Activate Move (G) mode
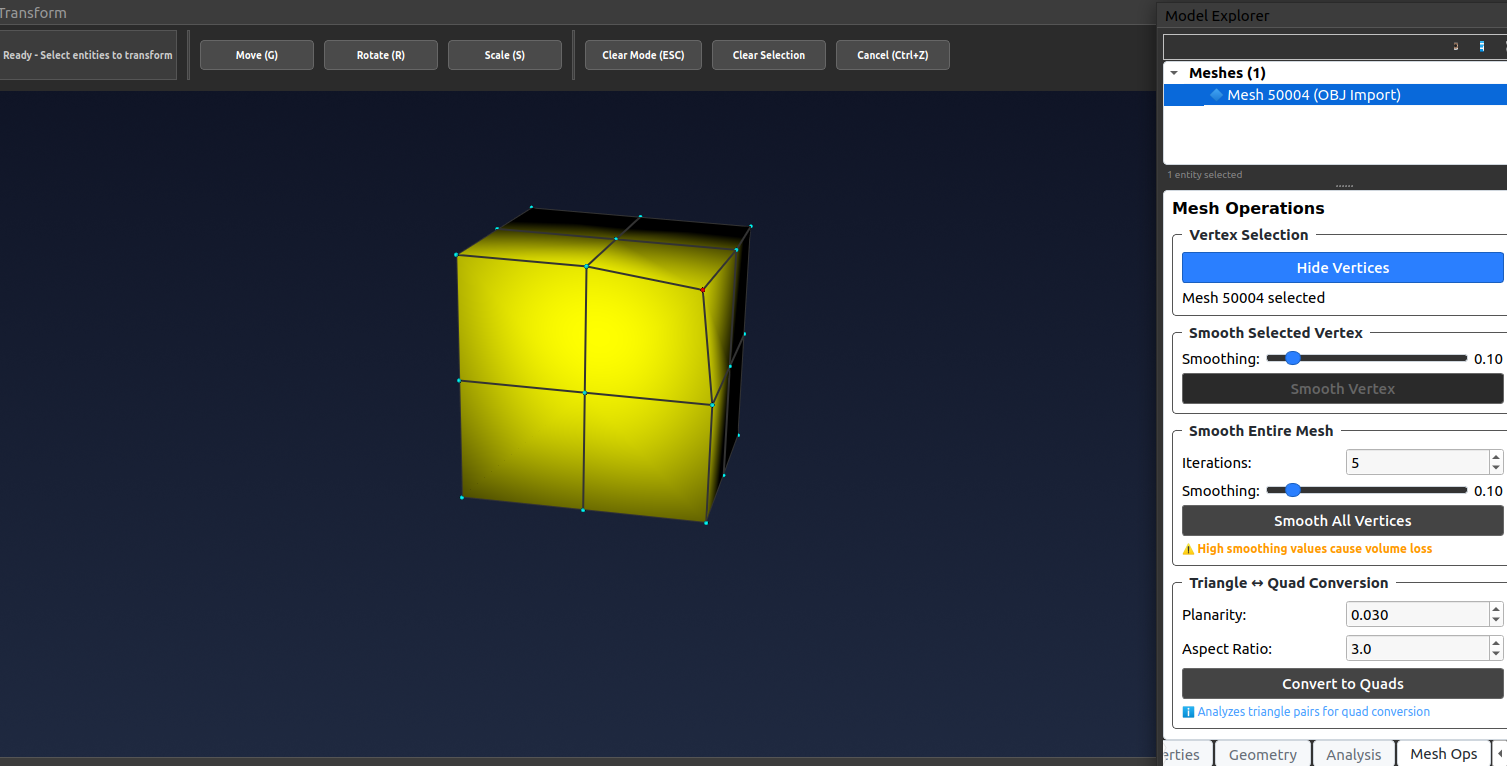The width and height of the screenshot is (1507, 766). (256, 55)
